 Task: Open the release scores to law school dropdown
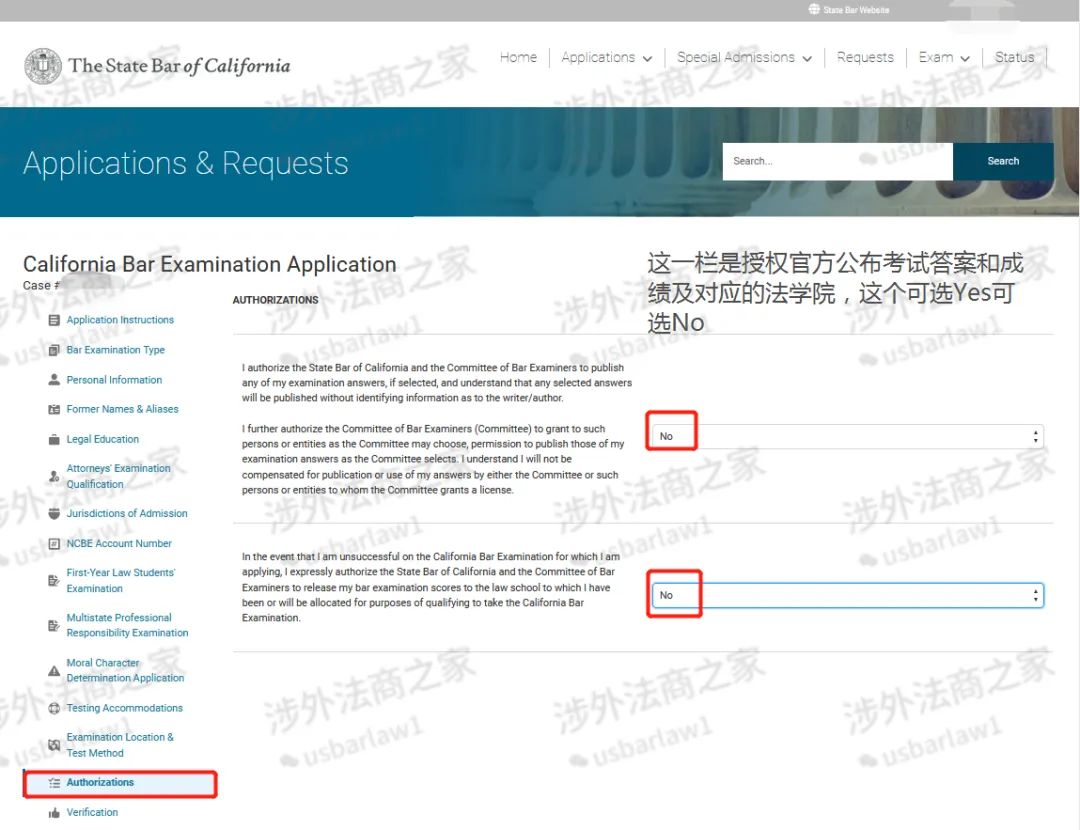847,595
